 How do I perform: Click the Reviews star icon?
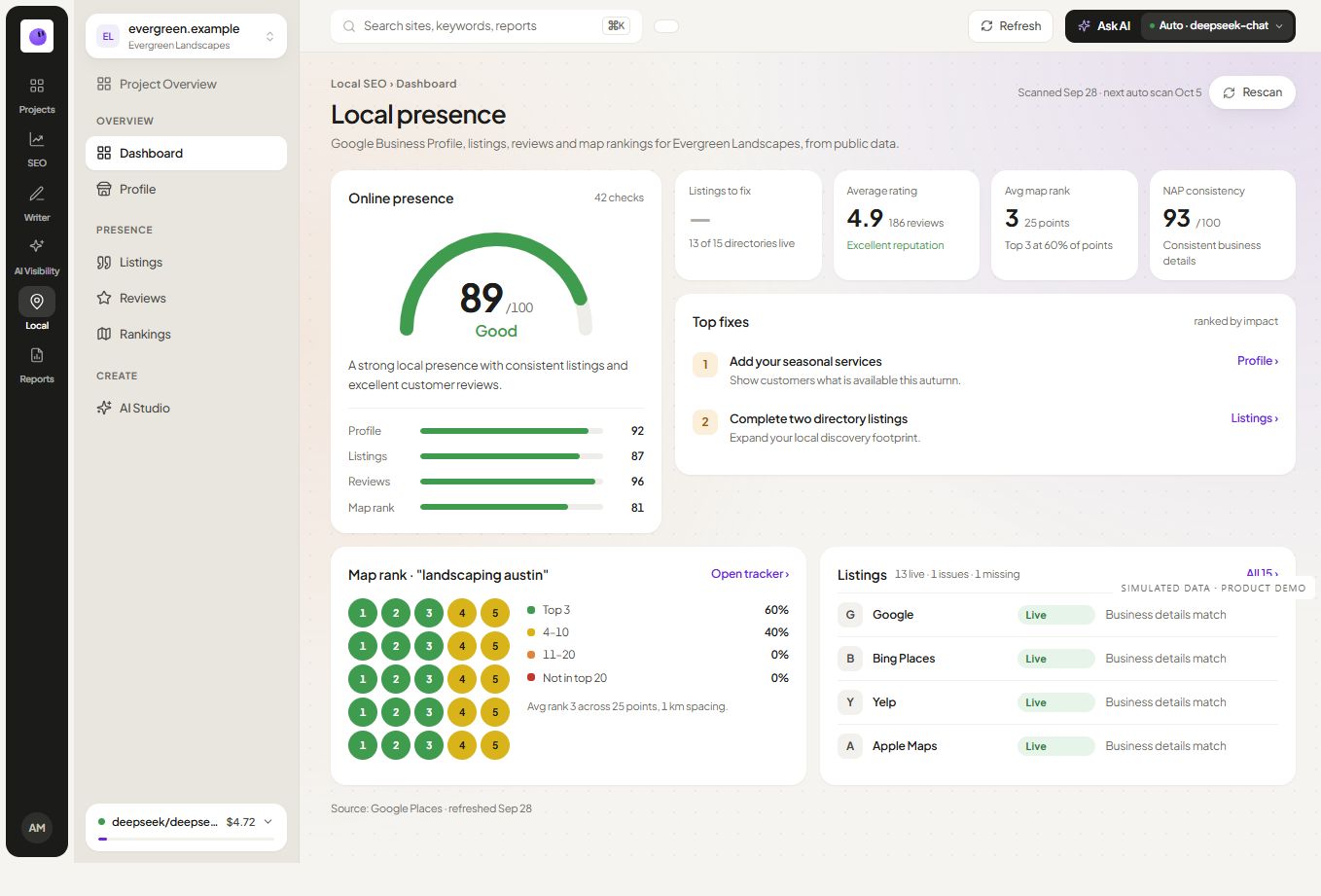[x=104, y=298]
